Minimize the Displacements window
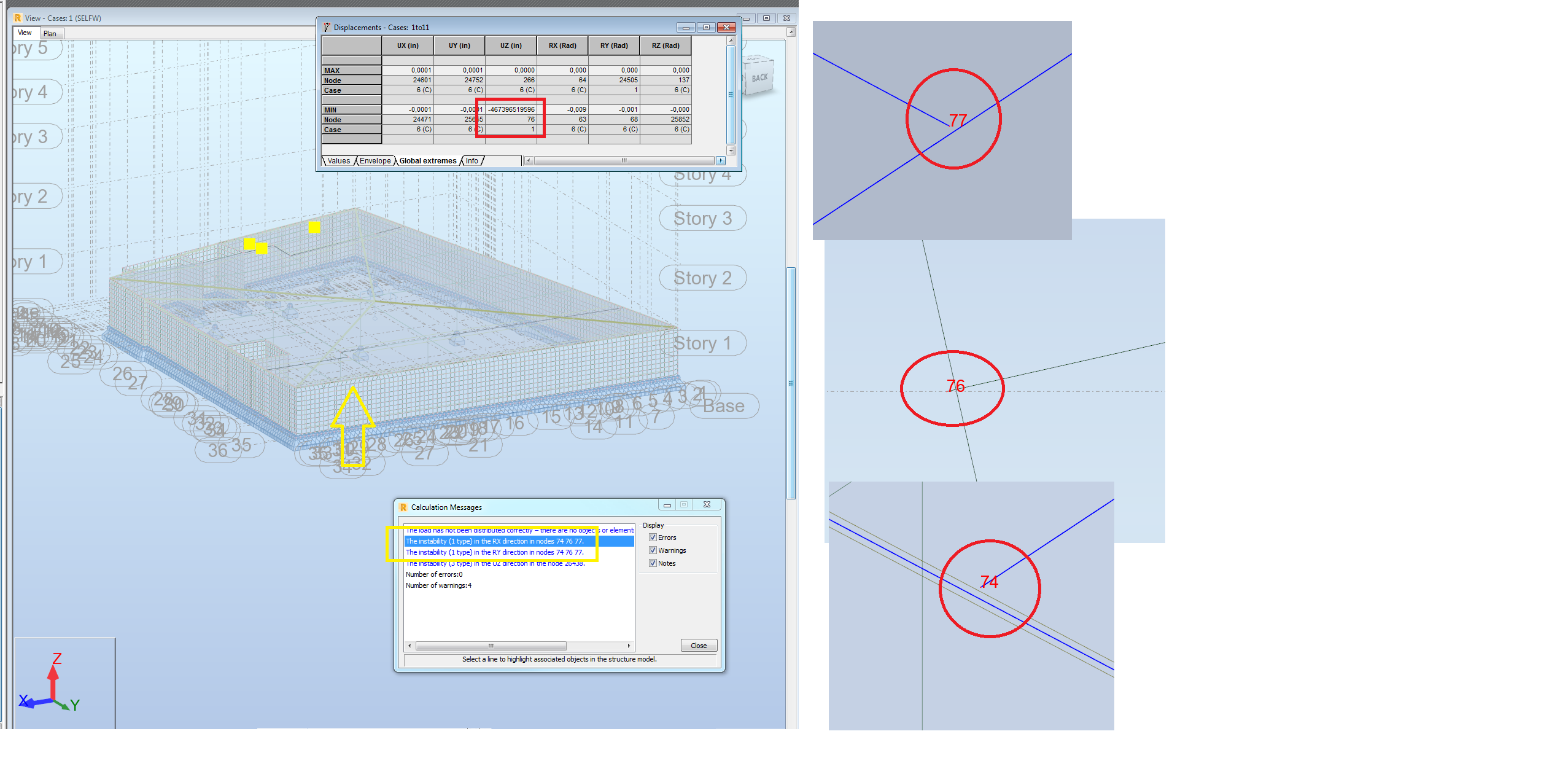The width and height of the screenshot is (1568, 758). pyautogui.click(x=686, y=28)
